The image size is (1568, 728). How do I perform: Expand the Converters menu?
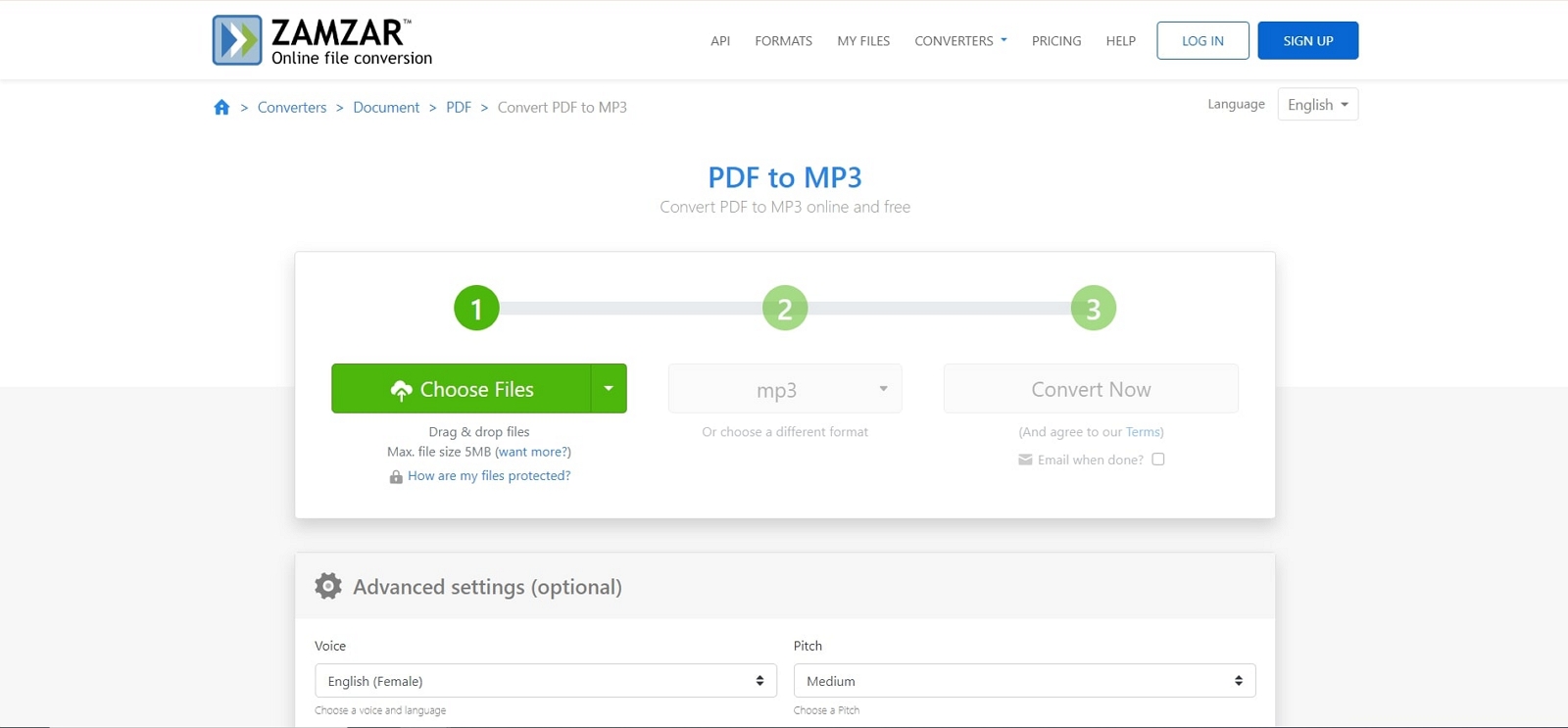[x=960, y=41]
